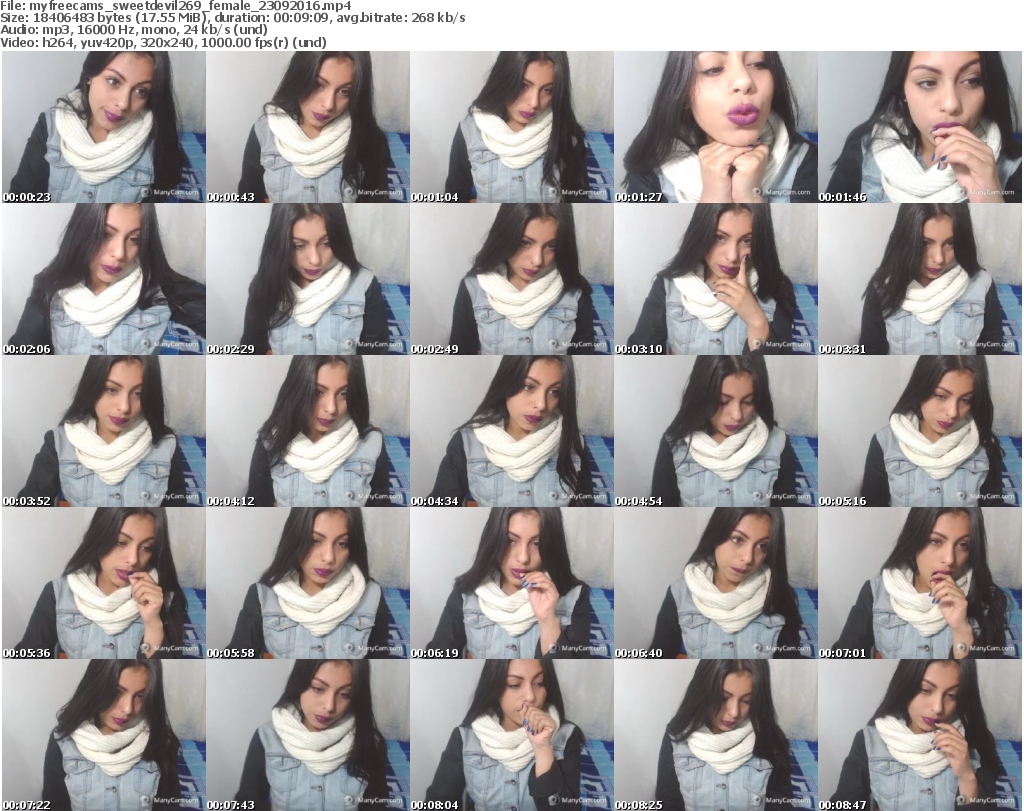Select the thumbnail stamped 00:01:46
1024x811 pixels.
point(920,127)
